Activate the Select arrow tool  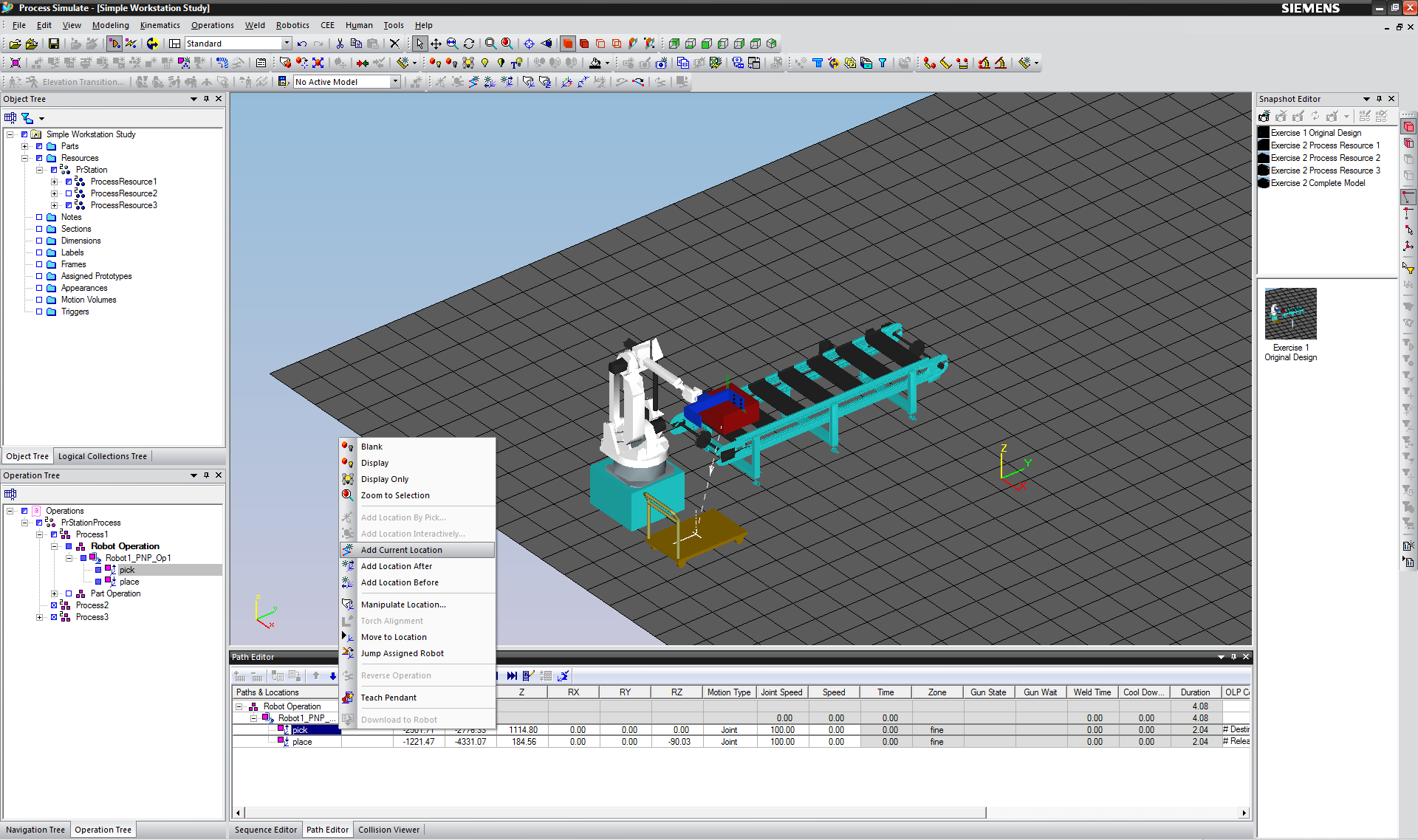pos(419,44)
